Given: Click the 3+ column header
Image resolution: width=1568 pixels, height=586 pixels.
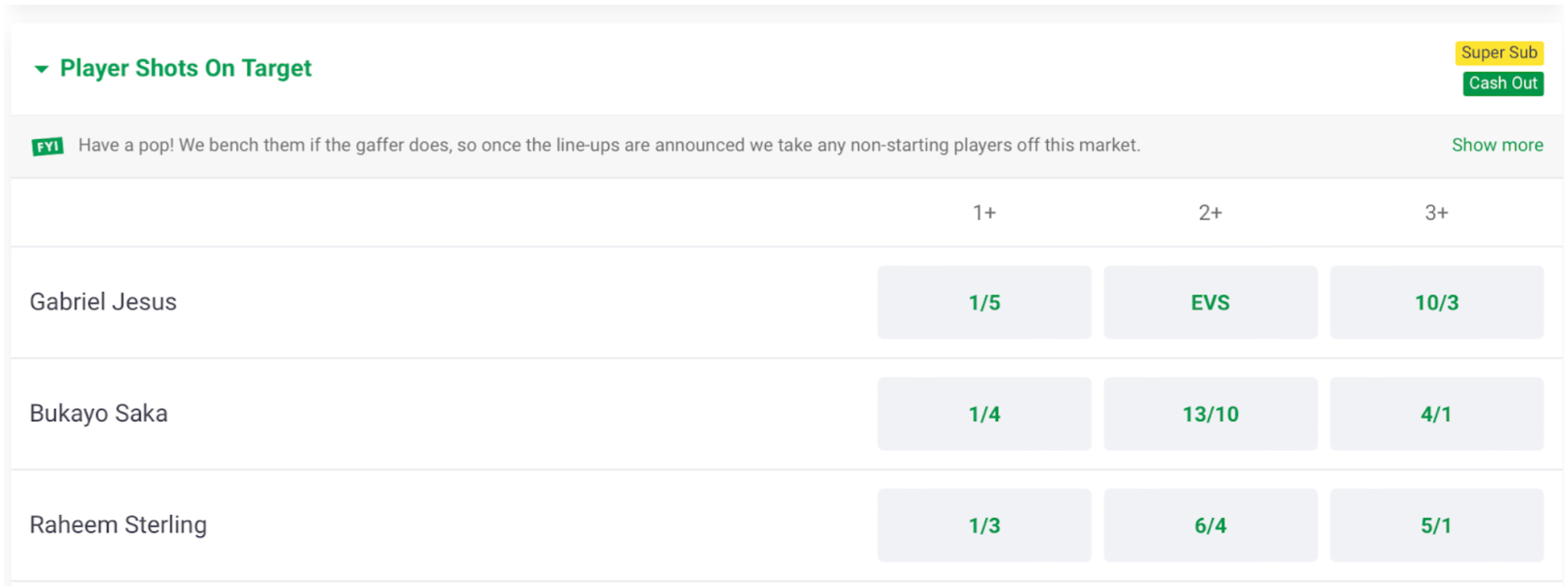Looking at the screenshot, I should point(1436,212).
